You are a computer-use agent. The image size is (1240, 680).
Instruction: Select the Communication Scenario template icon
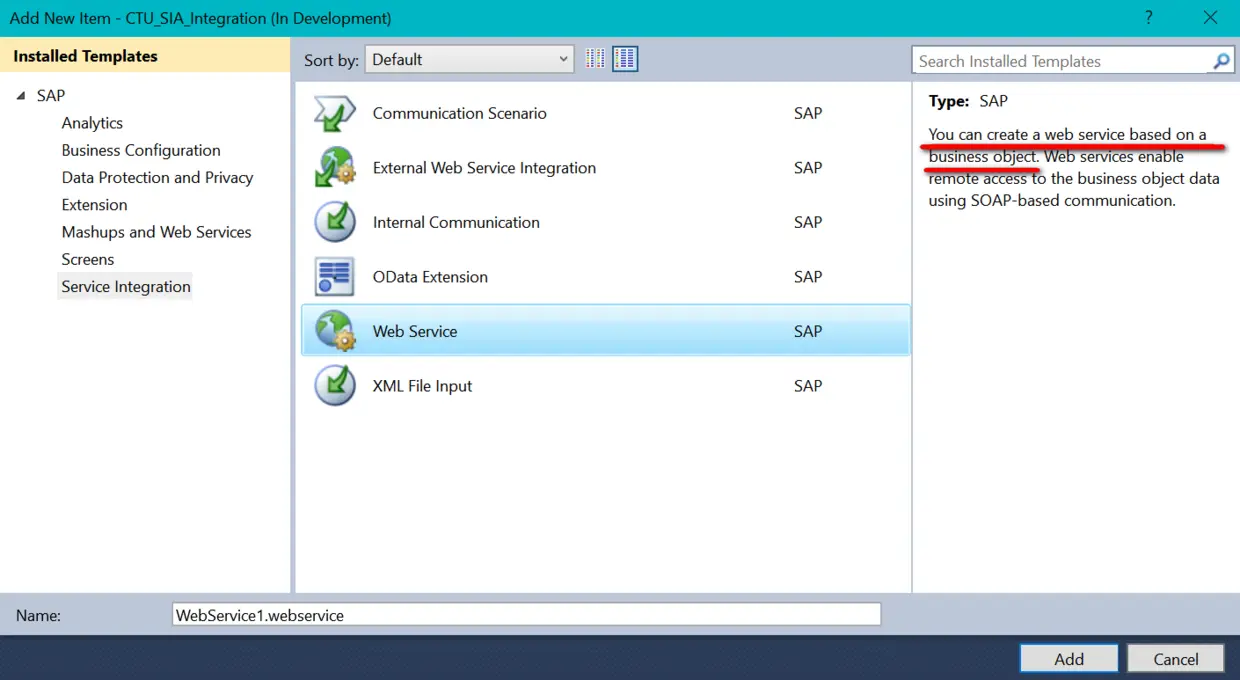pos(335,113)
